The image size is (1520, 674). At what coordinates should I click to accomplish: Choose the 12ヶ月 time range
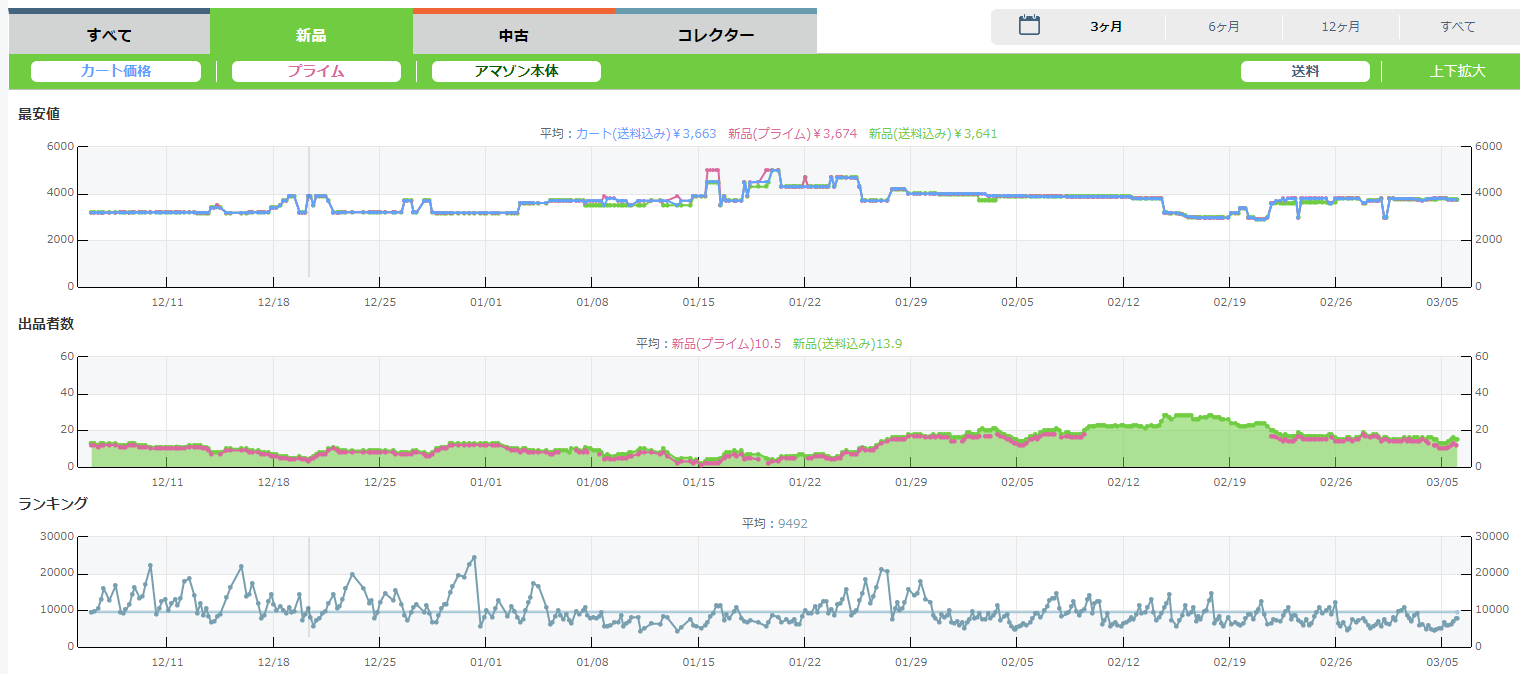tap(1340, 27)
